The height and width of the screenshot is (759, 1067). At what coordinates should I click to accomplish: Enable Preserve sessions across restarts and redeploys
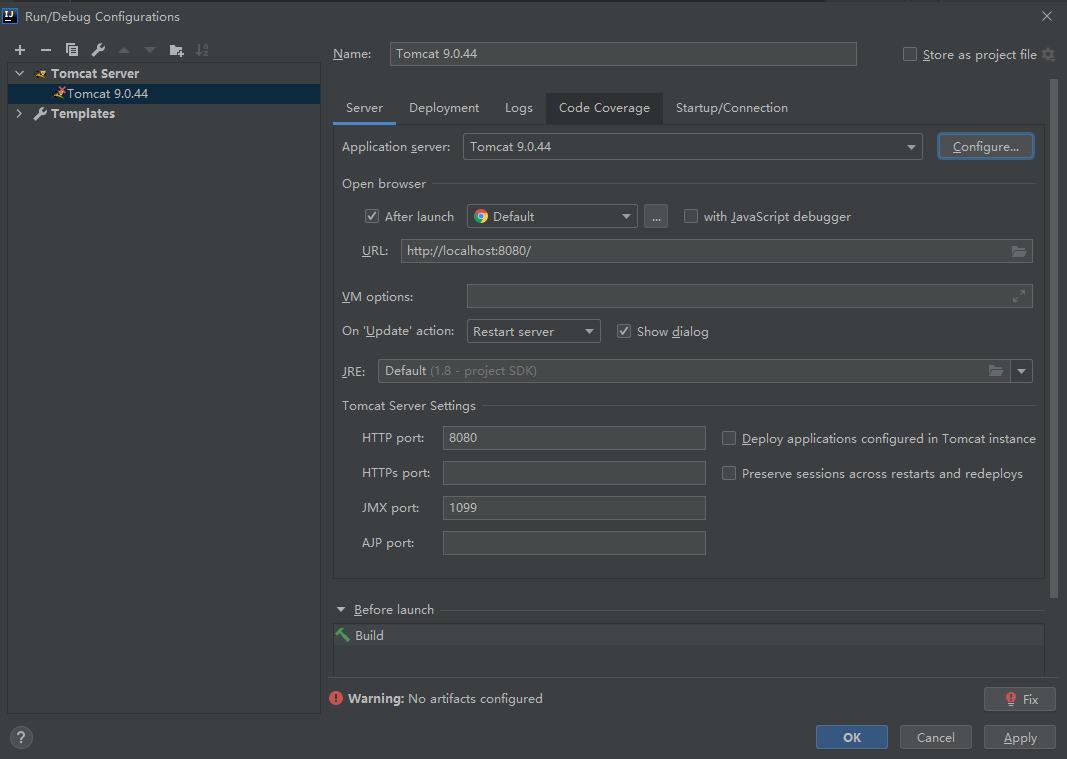pyautogui.click(x=729, y=472)
